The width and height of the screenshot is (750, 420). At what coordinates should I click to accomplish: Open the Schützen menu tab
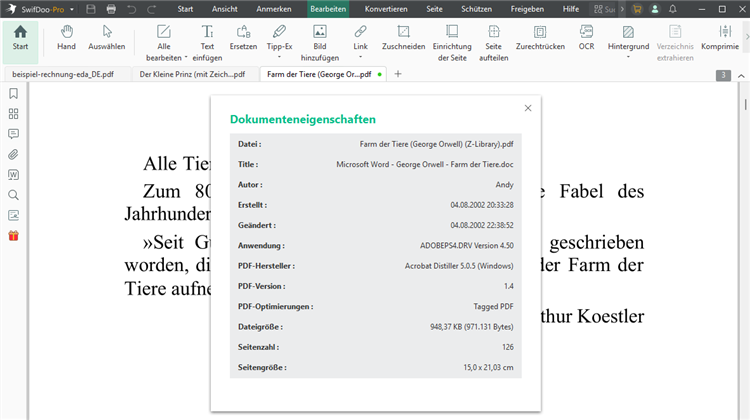click(x=476, y=9)
